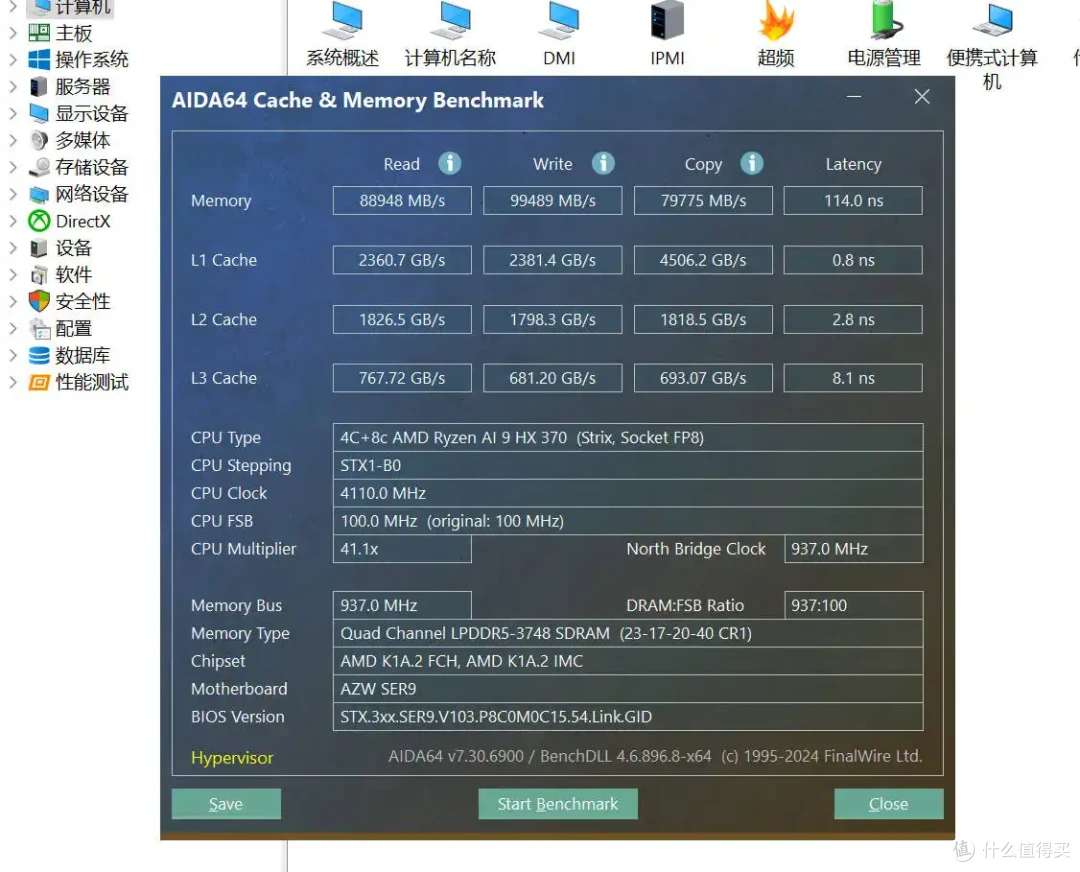Click the Motherboard AZW SER9 field
1080x872 pixels.
628,689
